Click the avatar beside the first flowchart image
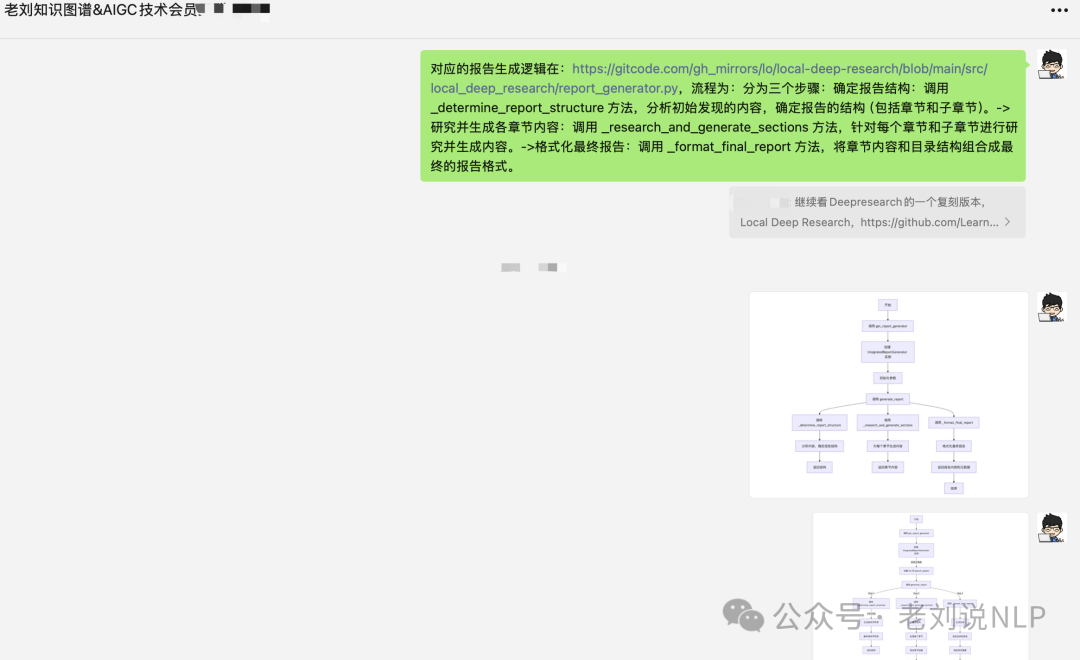 [1052, 307]
